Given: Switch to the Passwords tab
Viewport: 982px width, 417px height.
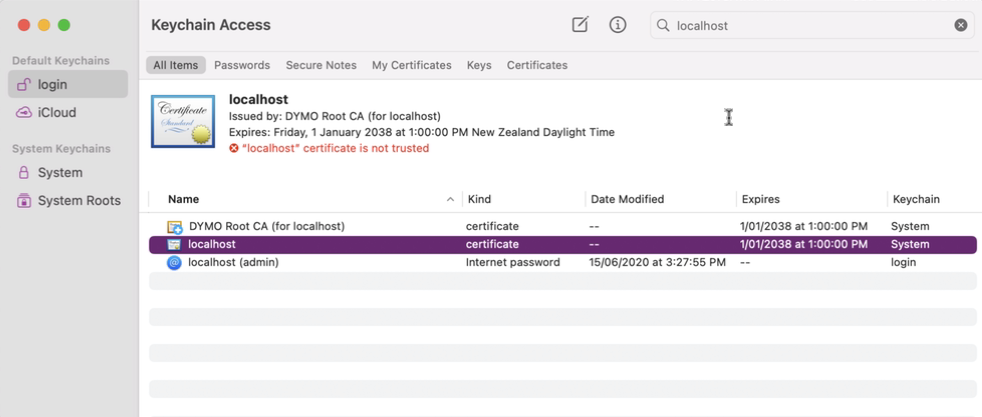Looking at the screenshot, I should tap(242, 65).
